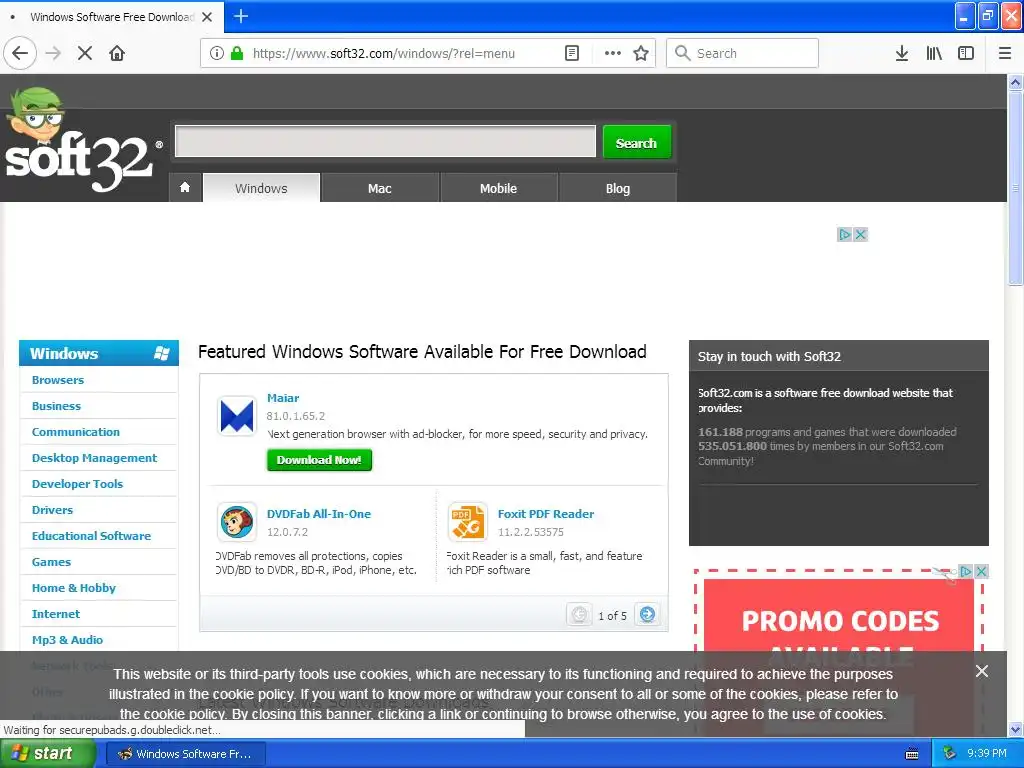Image resolution: width=1024 pixels, height=768 pixels.
Task: Open the Browsers category
Action: point(58,380)
